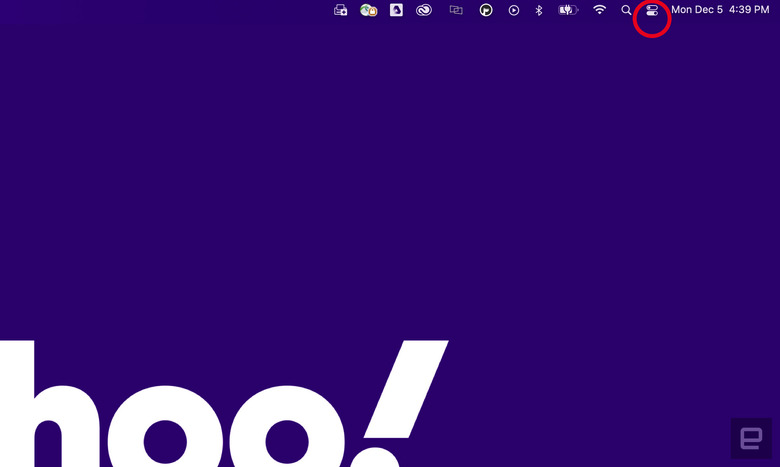Click the round black circular menu icon
Image resolution: width=780 pixels, height=467 pixels.
(x=486, y=10)
